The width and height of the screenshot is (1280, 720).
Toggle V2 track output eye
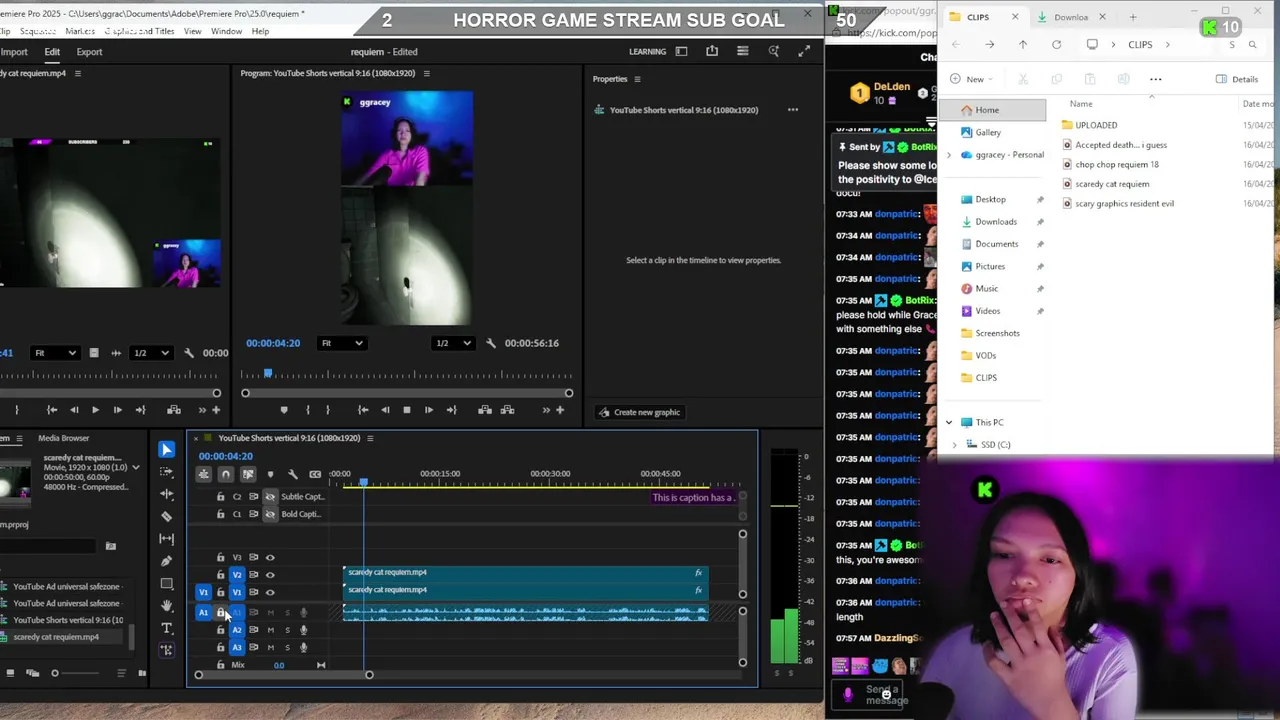click(270, 575)
